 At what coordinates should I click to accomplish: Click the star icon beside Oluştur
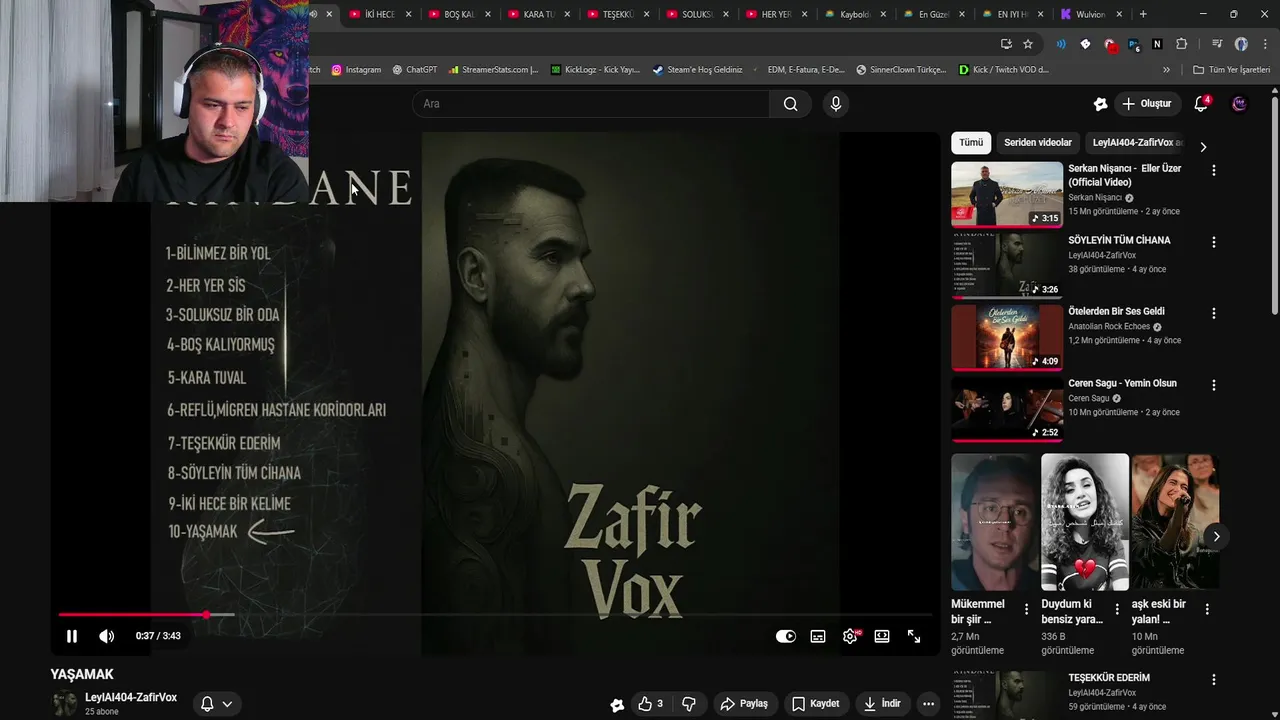tap(1100, 104)
